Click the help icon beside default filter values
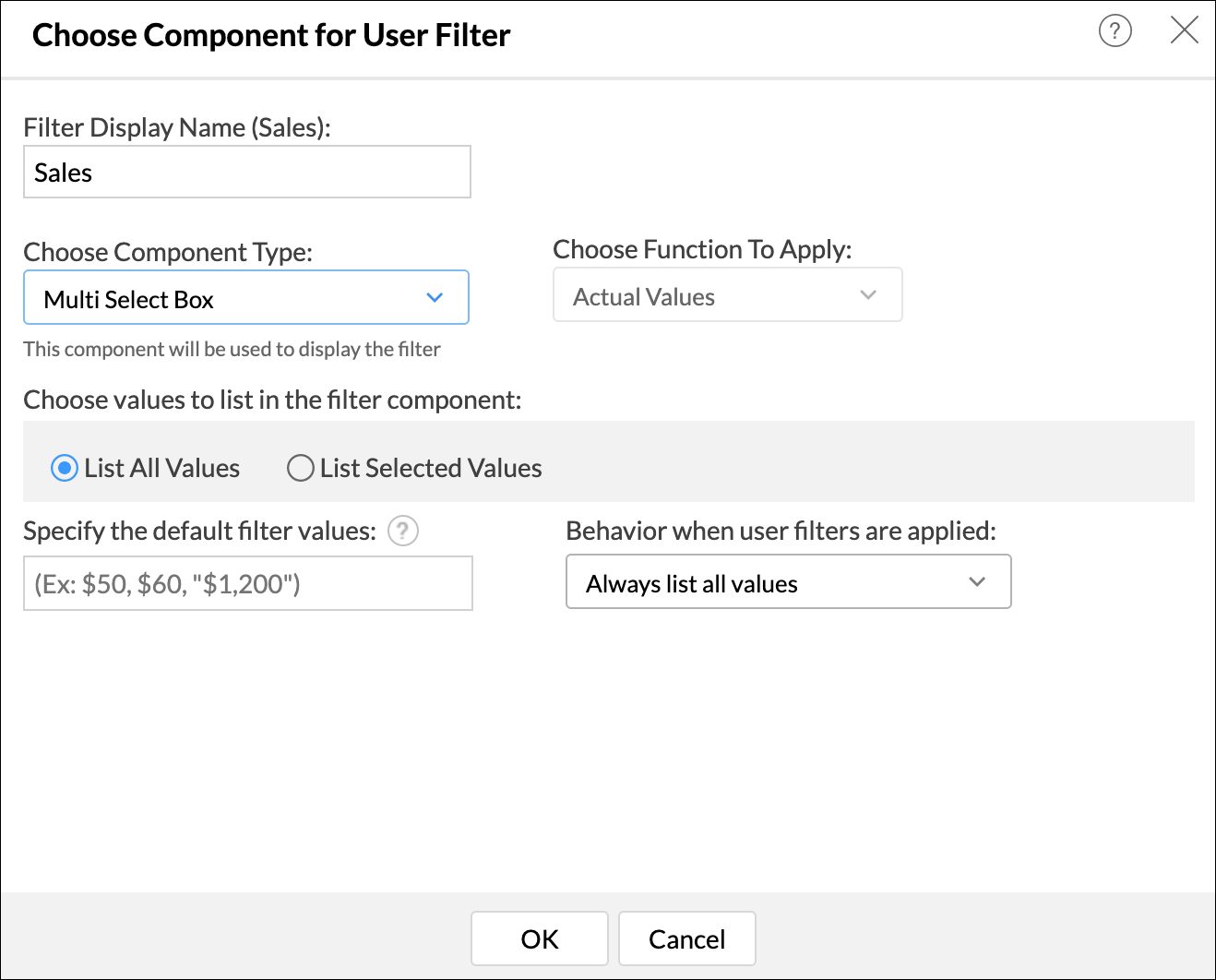 coord(403,531)
